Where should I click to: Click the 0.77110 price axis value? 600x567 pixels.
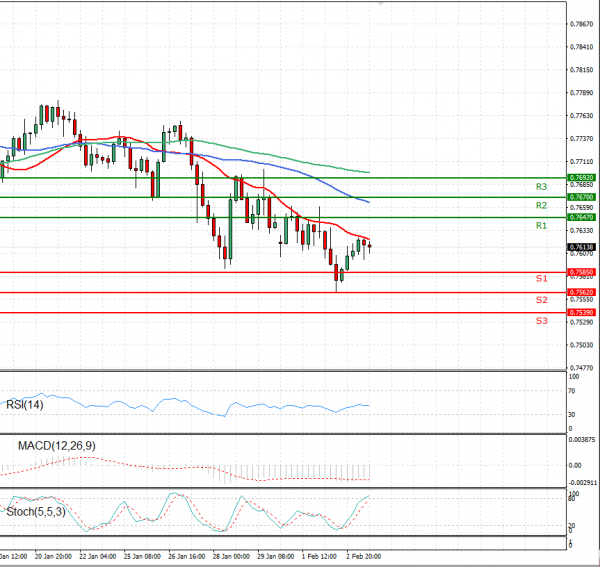pos(581,162)
